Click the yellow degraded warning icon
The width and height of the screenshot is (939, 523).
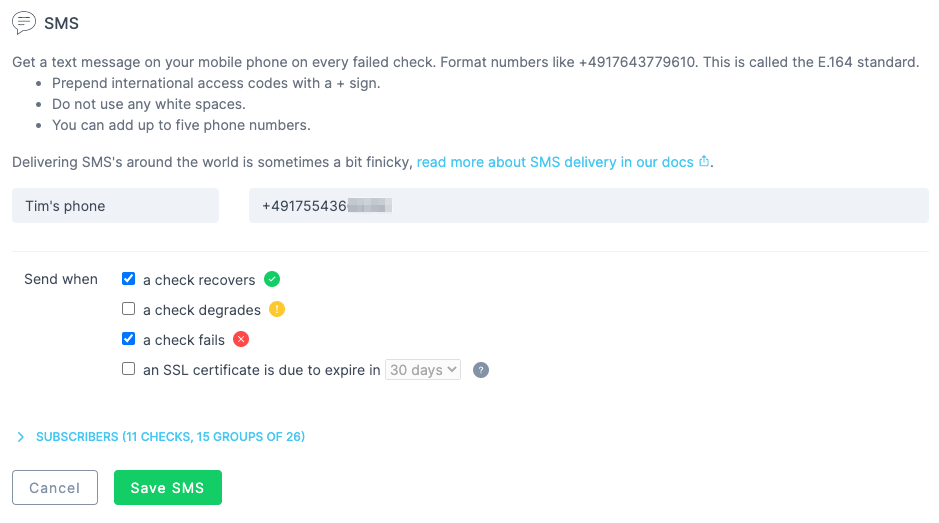point(277,309)
